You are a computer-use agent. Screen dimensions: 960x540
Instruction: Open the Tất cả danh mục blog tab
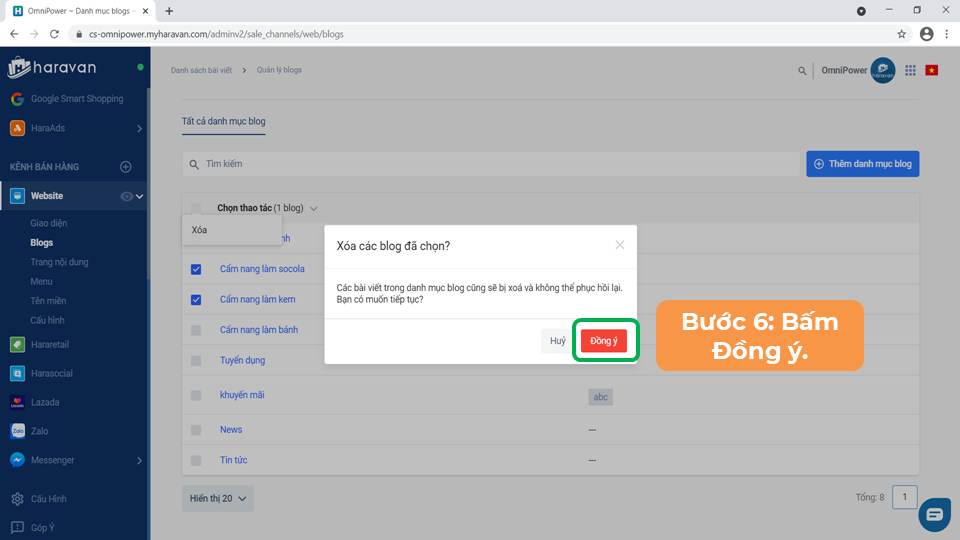point(223,121)
